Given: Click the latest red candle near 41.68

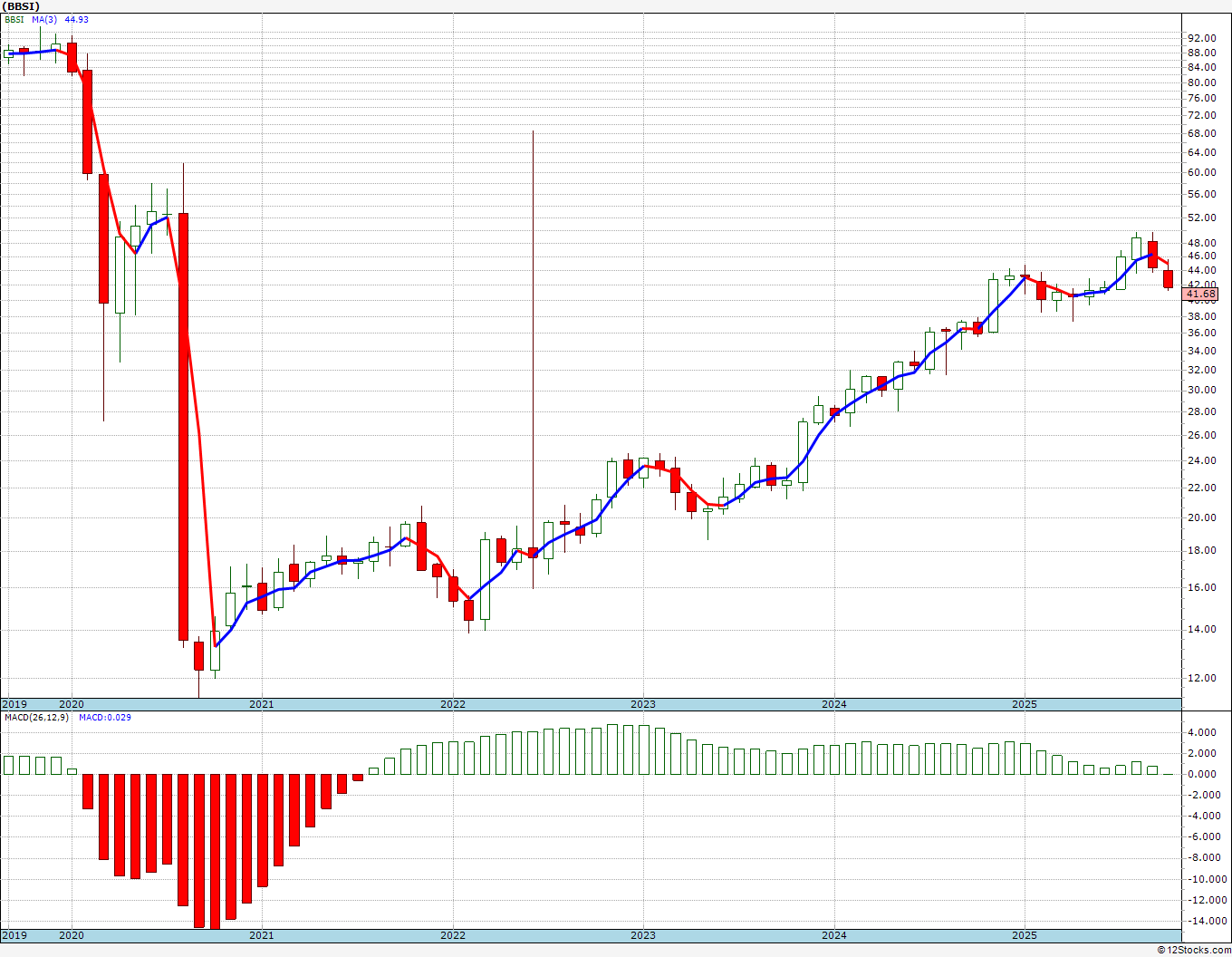Looking at the screenshot, I should click(1169, 279).
